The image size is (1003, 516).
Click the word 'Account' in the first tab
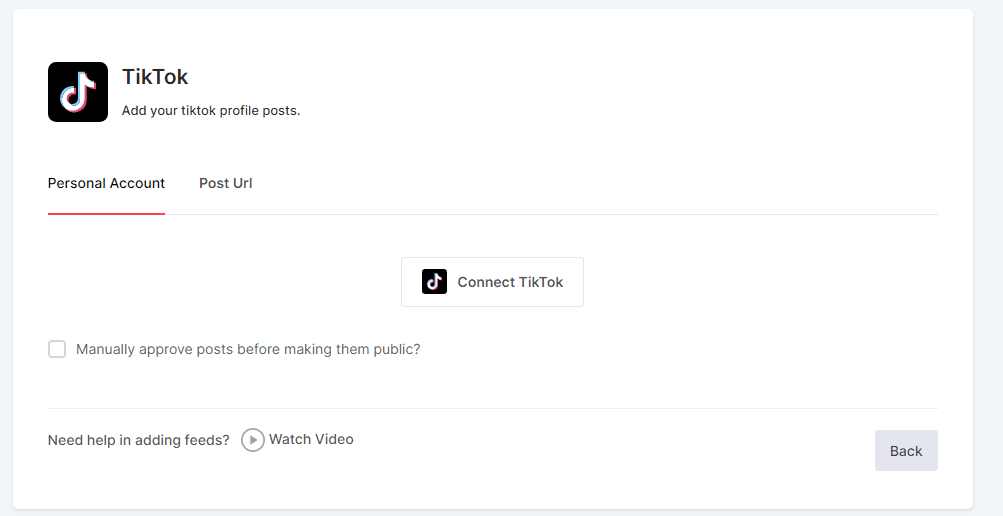point(138,184)
